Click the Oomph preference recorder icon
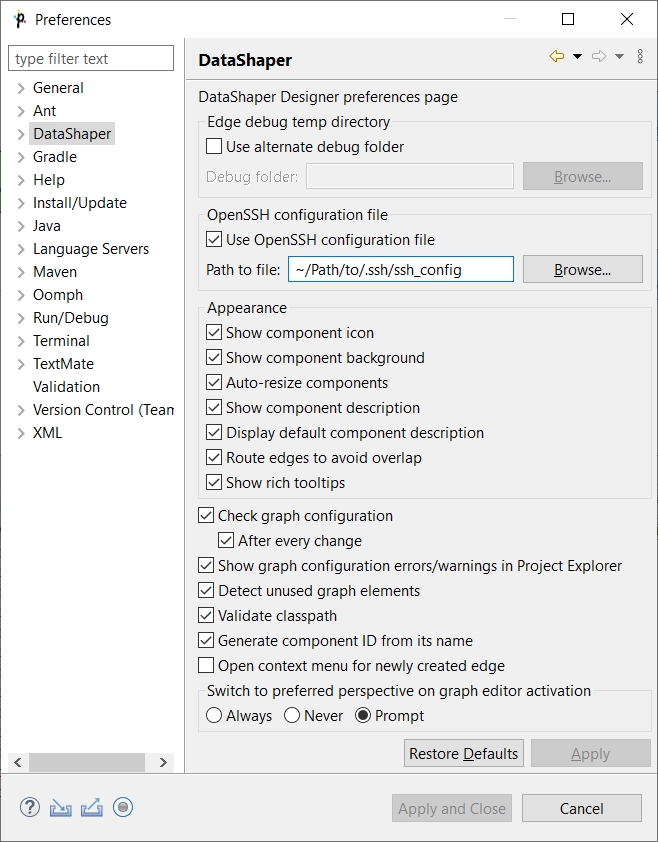Viewport: 658px width, 842px height. click(x=123, y=807)
